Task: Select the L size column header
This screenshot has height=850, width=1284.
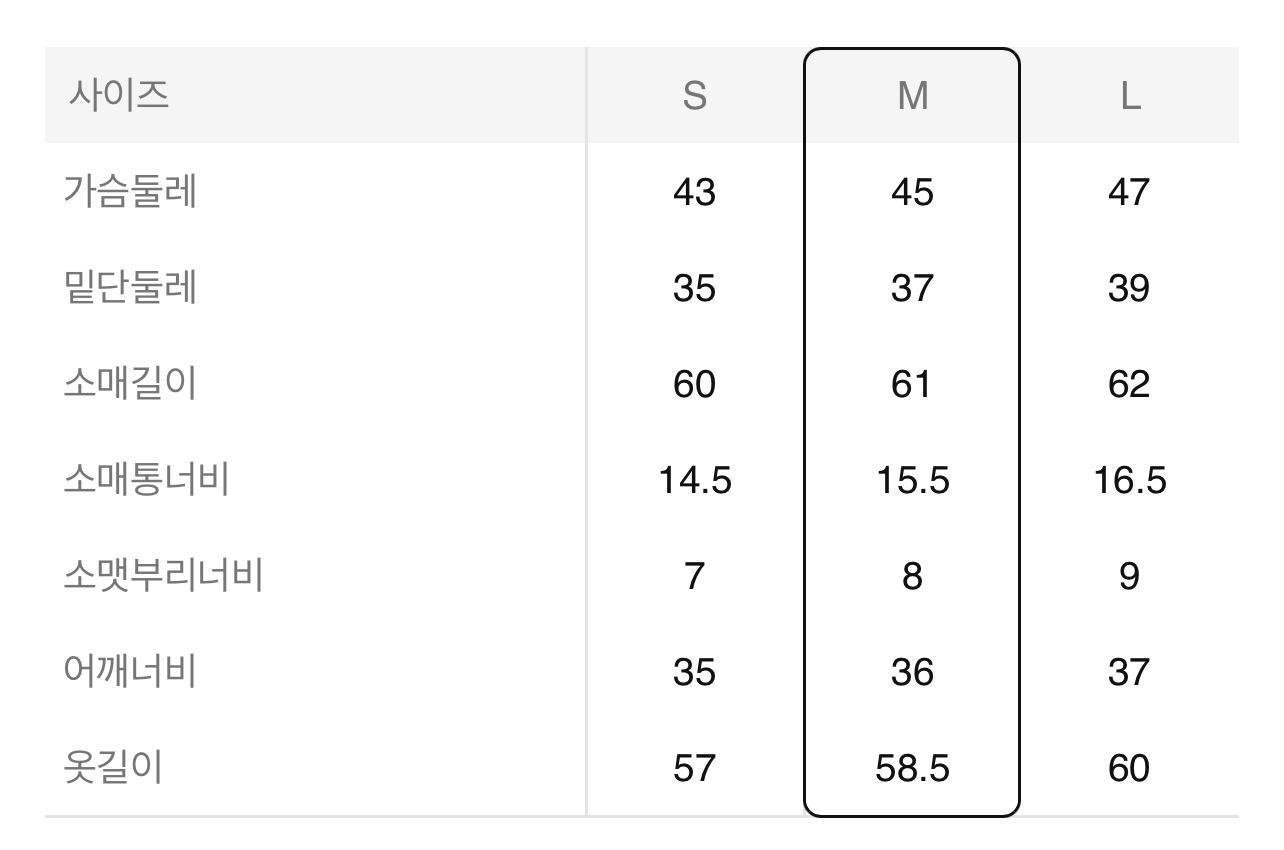Action: click(1130, 96)
